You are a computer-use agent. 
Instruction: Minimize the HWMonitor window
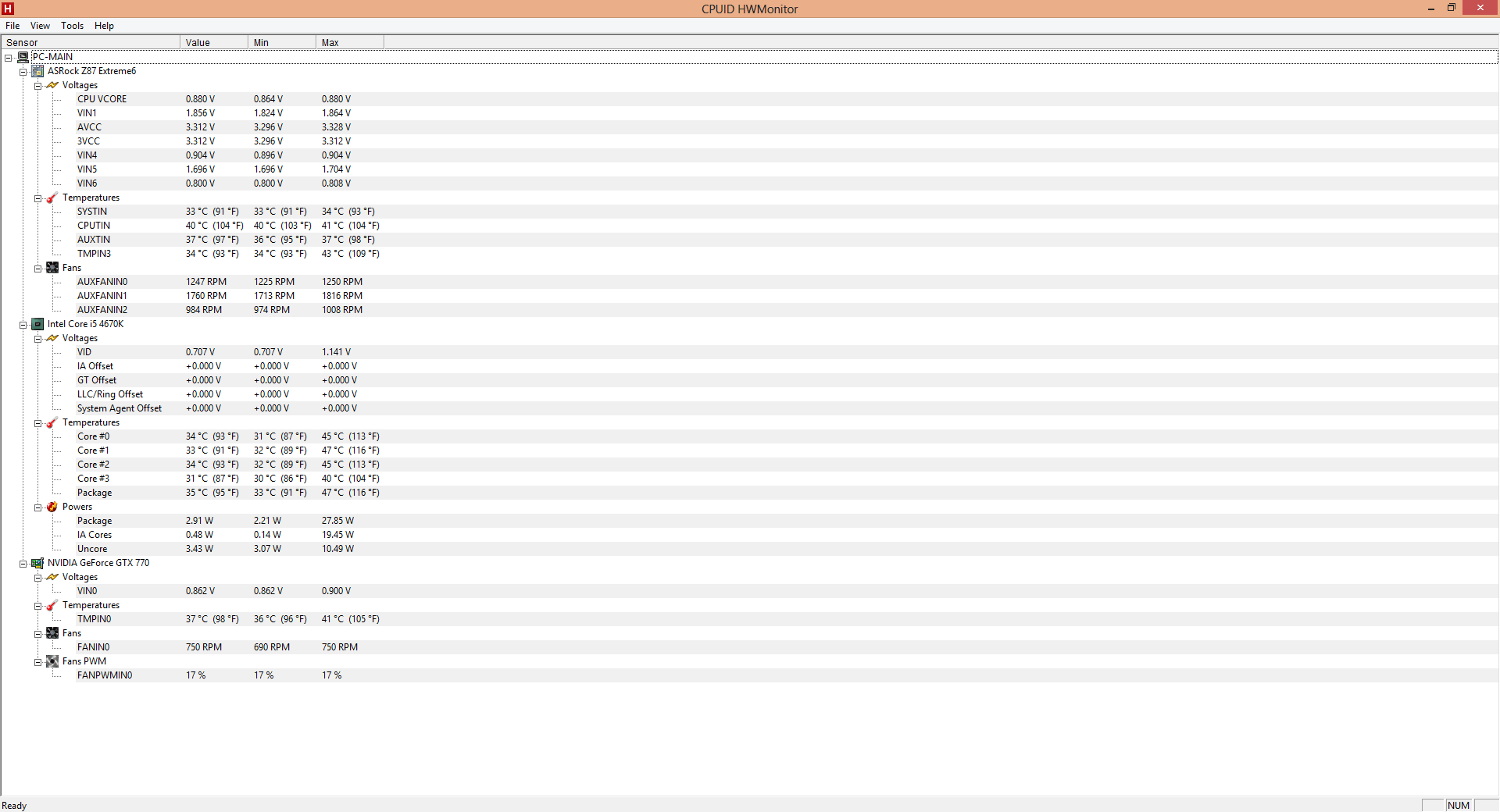(x=1431, y=9)
